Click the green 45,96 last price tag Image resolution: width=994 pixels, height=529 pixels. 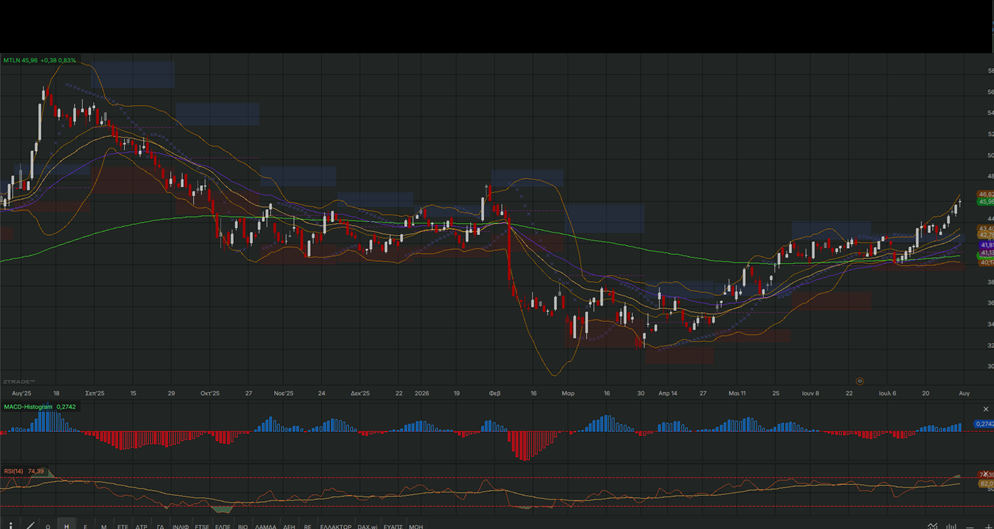point(986,202)
